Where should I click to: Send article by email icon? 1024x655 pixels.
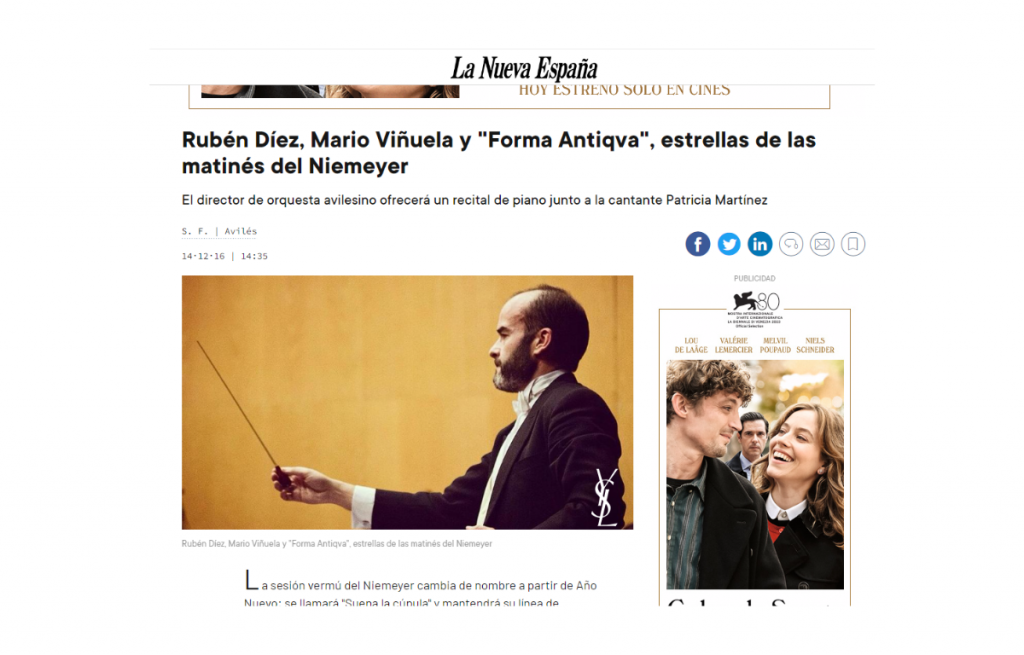(x=822, y=244)
